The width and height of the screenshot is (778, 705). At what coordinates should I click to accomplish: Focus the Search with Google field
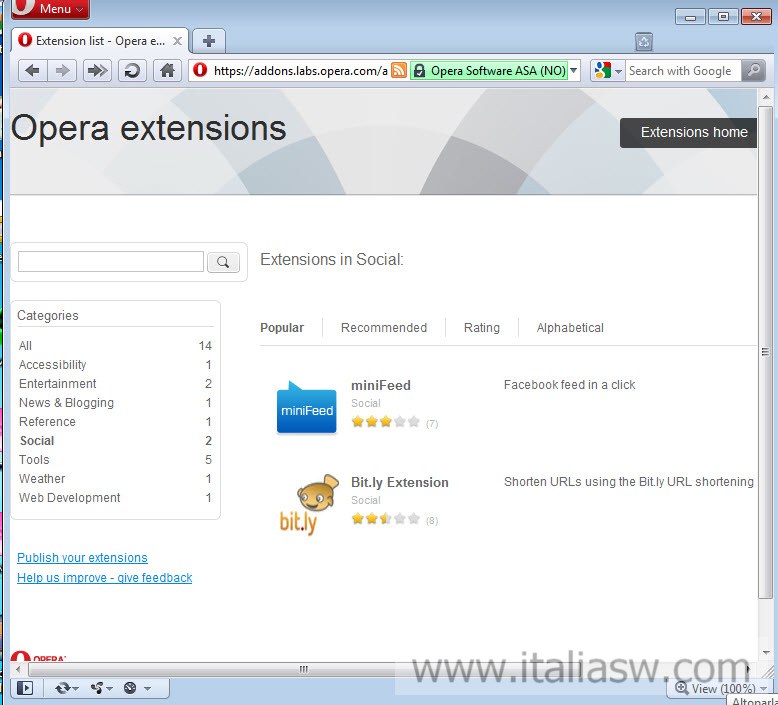tap(683, 70)
